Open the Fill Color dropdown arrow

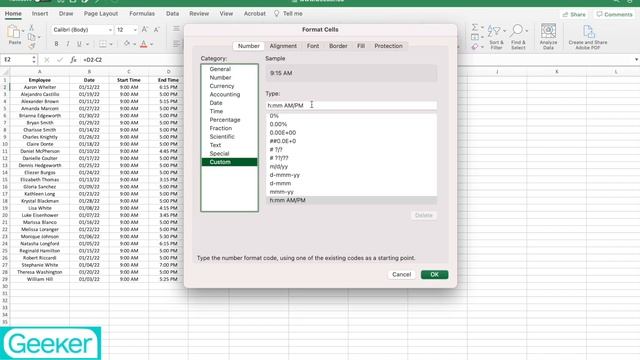134,44
